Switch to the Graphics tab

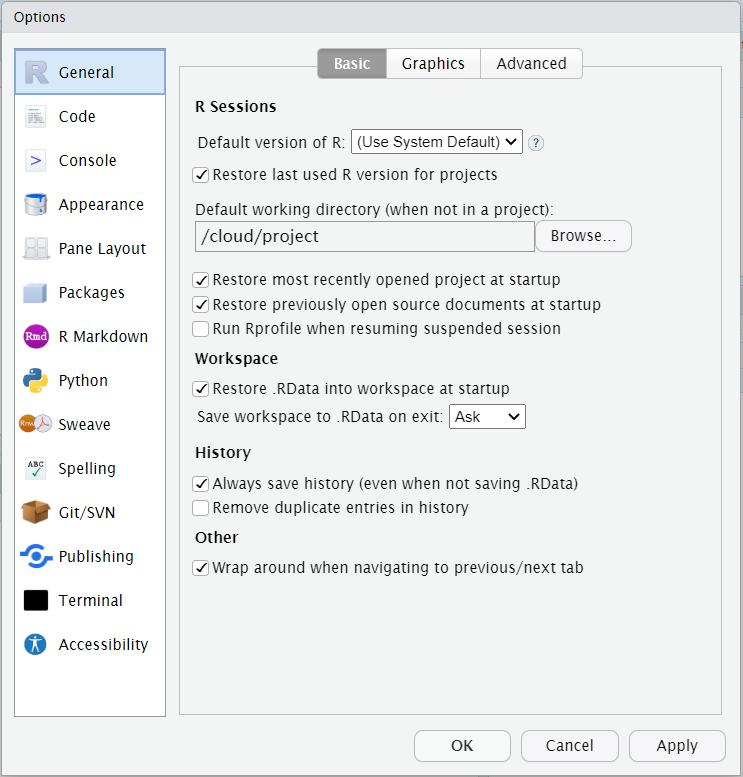click(433, 64)
